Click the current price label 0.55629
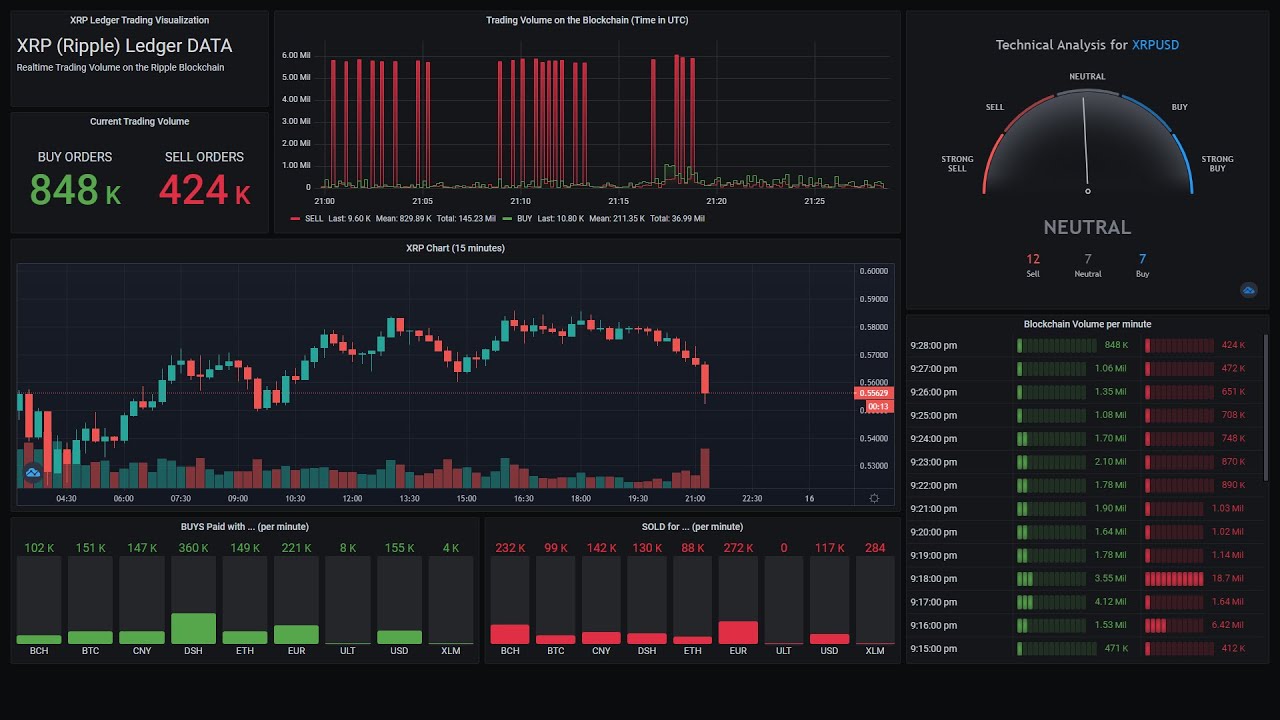The width and height of the screenshot is (1280, 720). 873,393
